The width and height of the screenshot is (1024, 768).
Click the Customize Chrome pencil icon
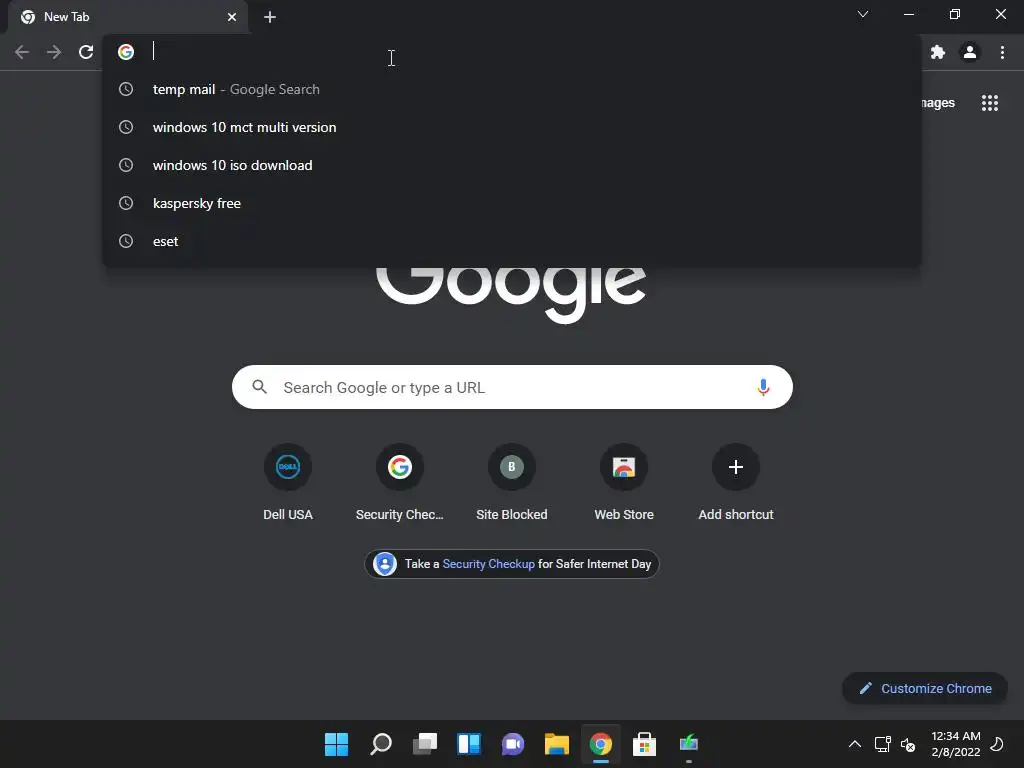click(x=865, y=688)
